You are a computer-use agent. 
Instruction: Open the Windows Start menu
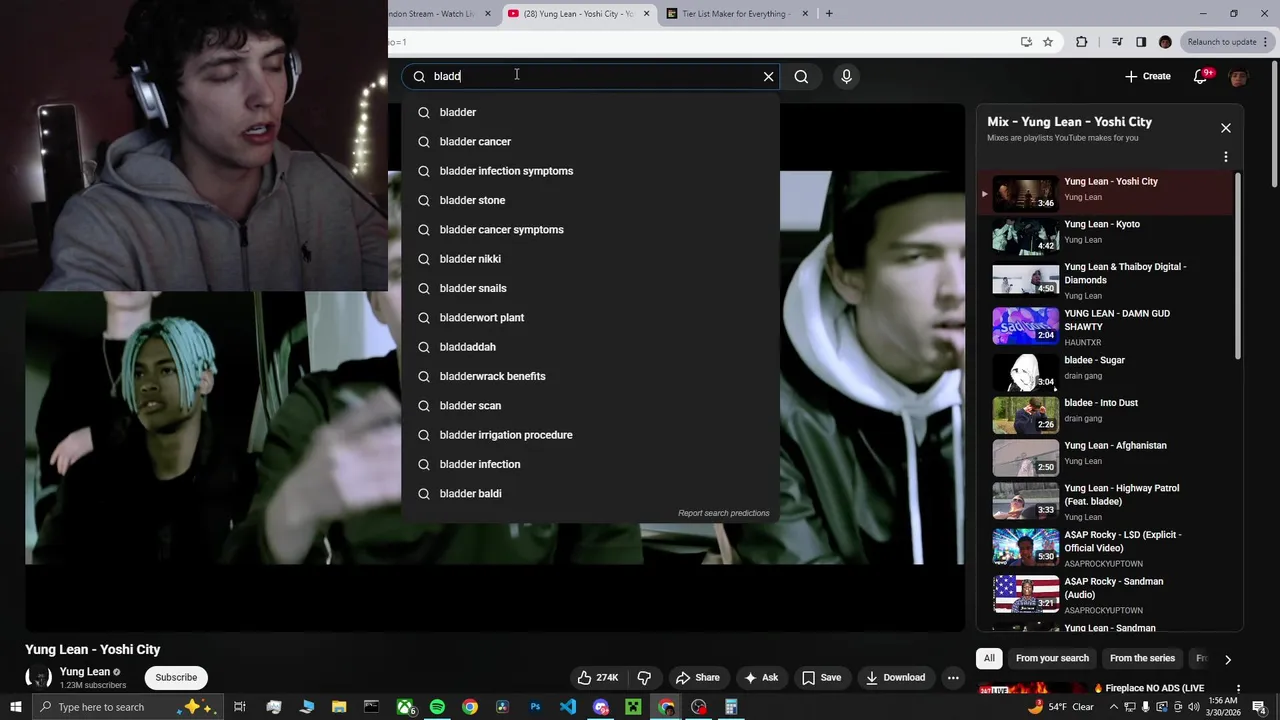point(16,707)
